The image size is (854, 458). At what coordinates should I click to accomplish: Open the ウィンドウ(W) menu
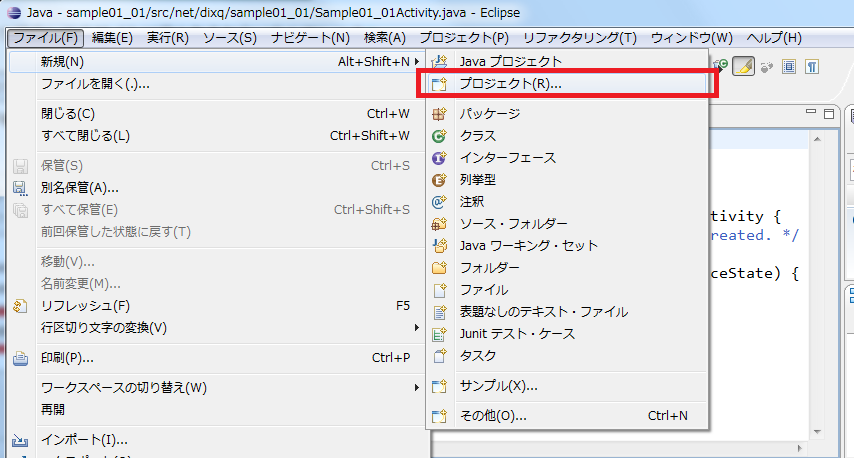pyautogui.click(x=692, y=38)
